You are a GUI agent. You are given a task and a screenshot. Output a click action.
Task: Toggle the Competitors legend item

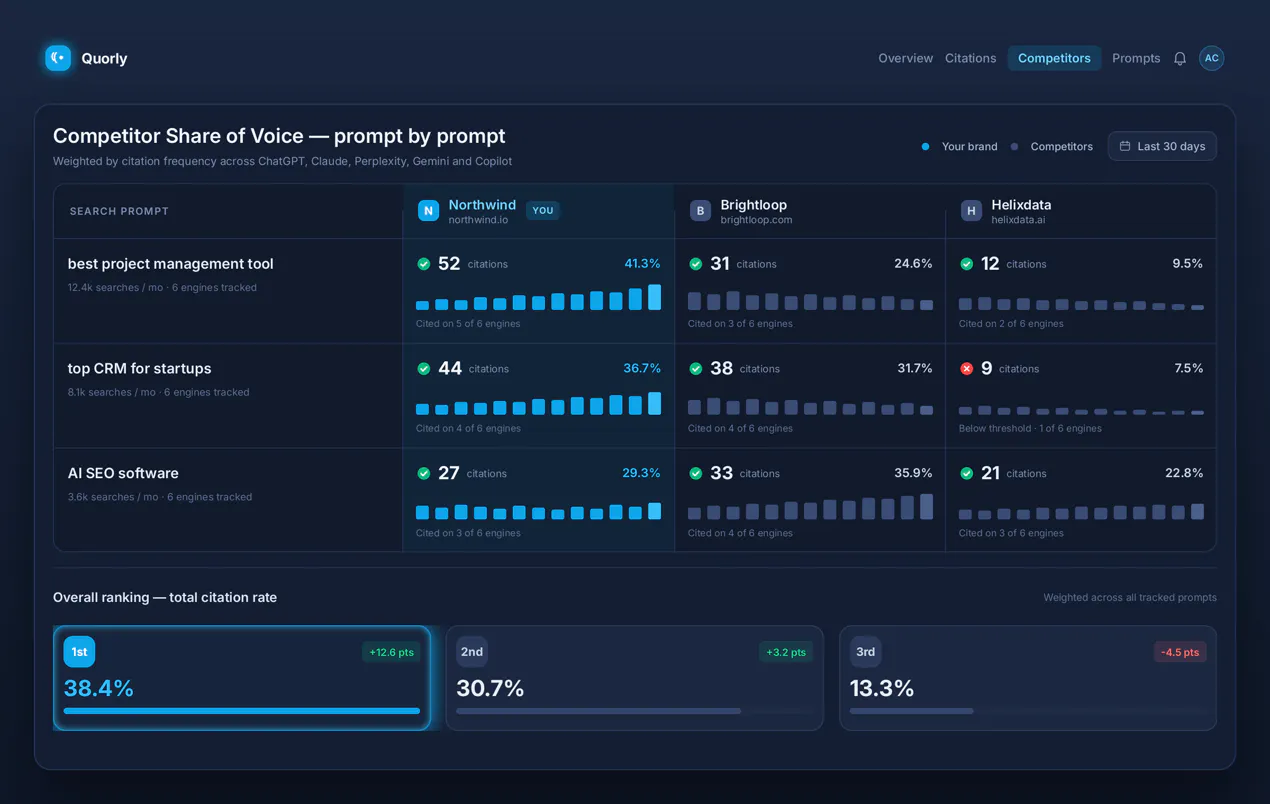pyautogui.click(x=1051, y=147)
